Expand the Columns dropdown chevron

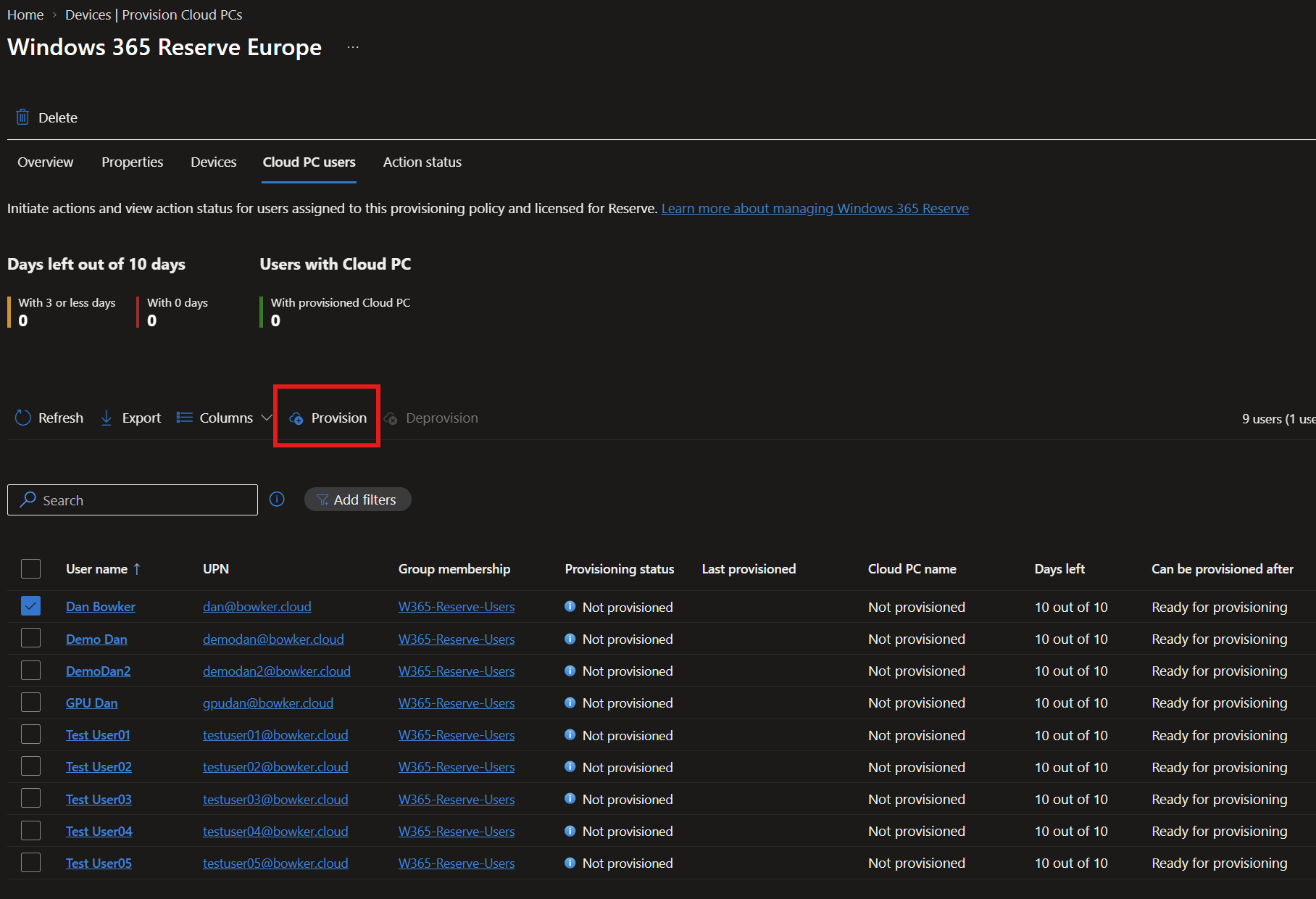tap(266, 418)
